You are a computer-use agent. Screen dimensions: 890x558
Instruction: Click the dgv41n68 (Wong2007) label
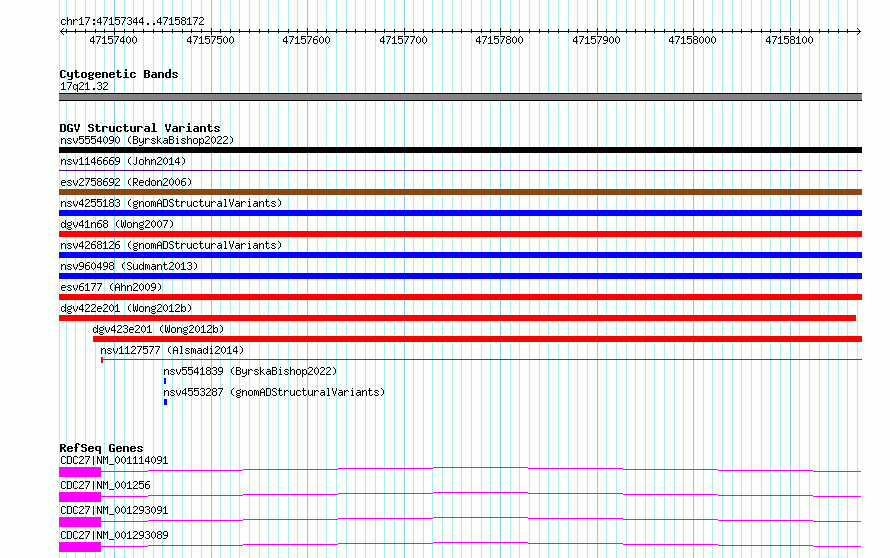[117, 224]
